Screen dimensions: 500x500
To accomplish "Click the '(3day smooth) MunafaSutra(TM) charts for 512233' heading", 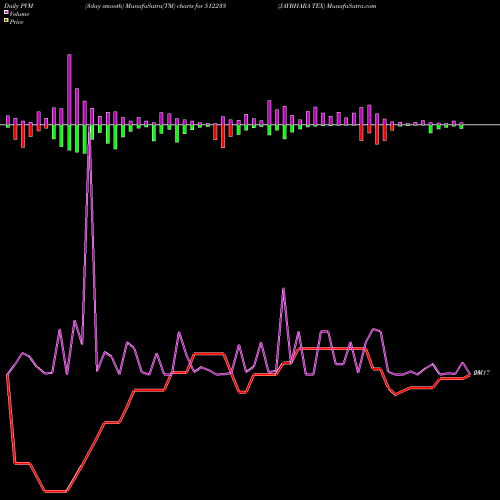I will click(156, 6).
